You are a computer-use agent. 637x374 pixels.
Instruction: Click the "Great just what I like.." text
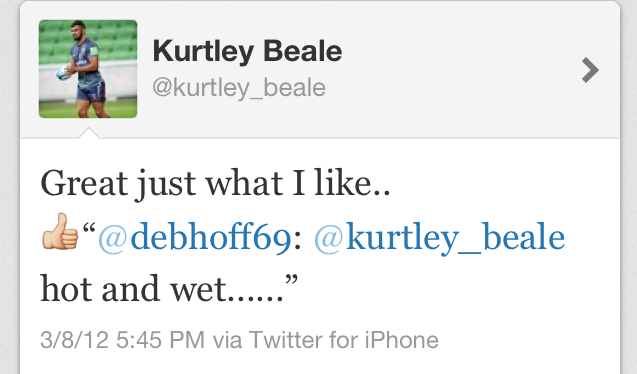click(x=215, y=184)
